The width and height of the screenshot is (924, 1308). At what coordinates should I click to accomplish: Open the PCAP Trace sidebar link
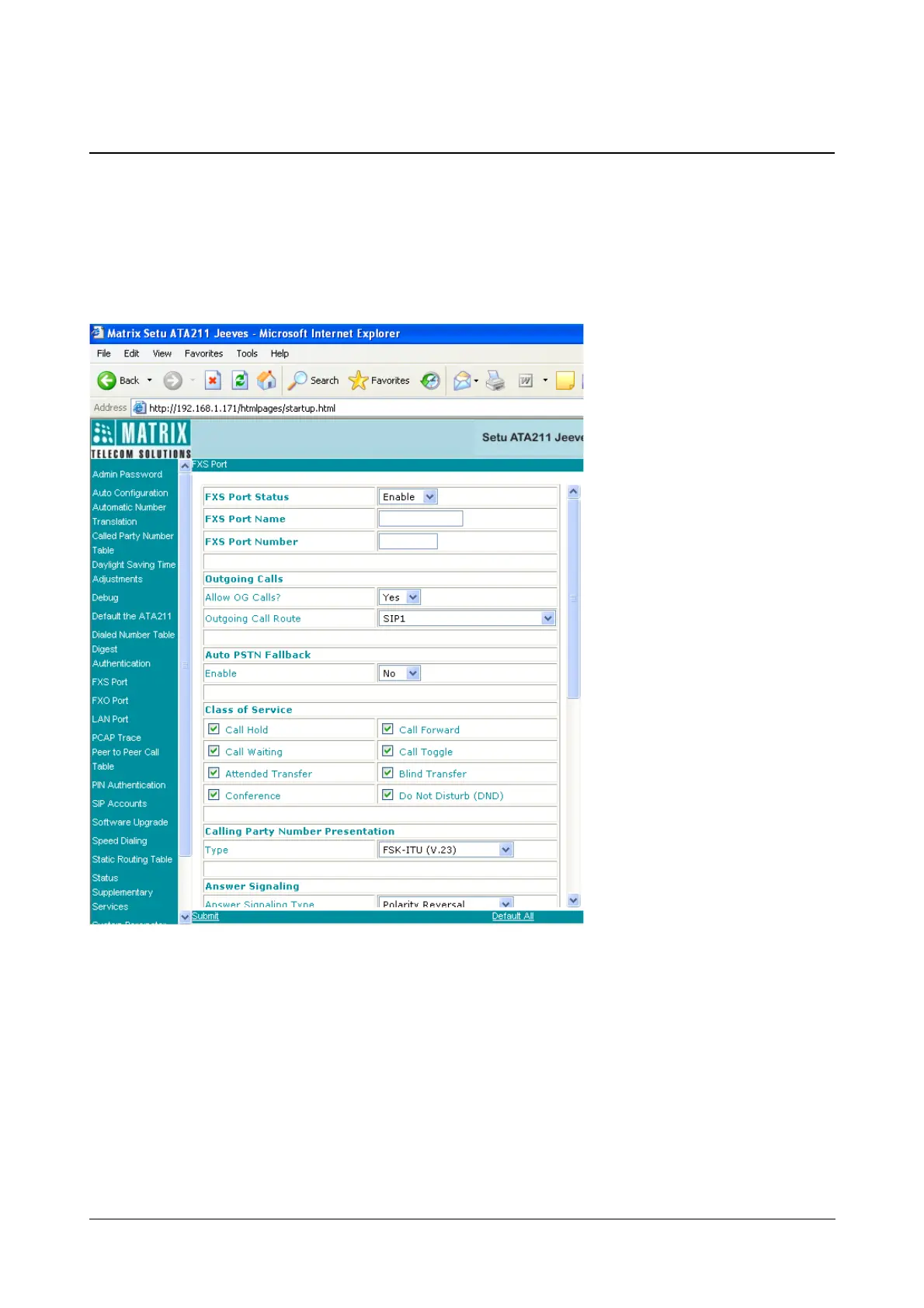click(116, 738)
